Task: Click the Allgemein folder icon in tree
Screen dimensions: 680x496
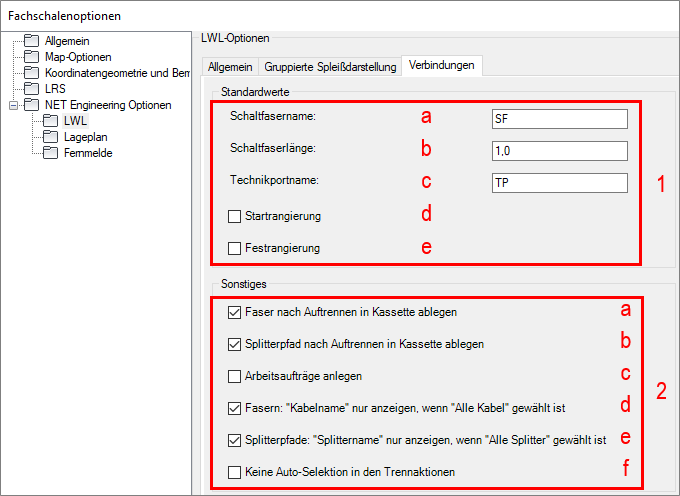Action: click(x=31, y=41)
